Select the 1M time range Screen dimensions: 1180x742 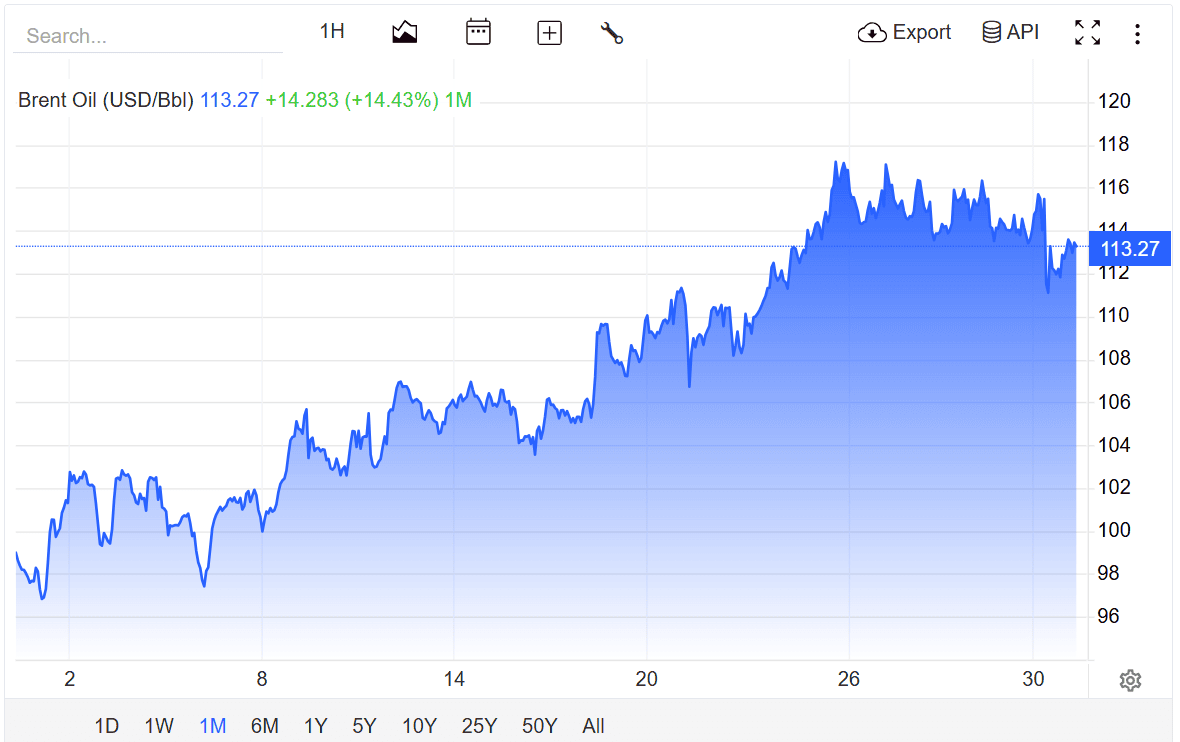pyautogui.click(x=212, y=726)
